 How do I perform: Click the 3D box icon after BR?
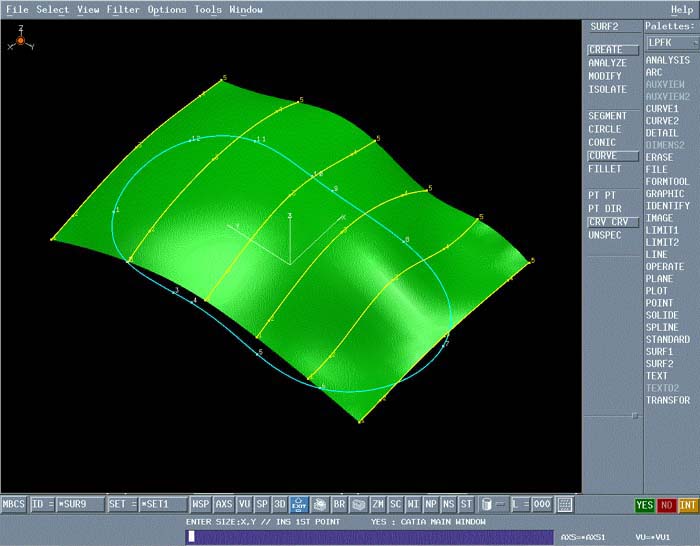pyautogui.click(x=359, y=504)
